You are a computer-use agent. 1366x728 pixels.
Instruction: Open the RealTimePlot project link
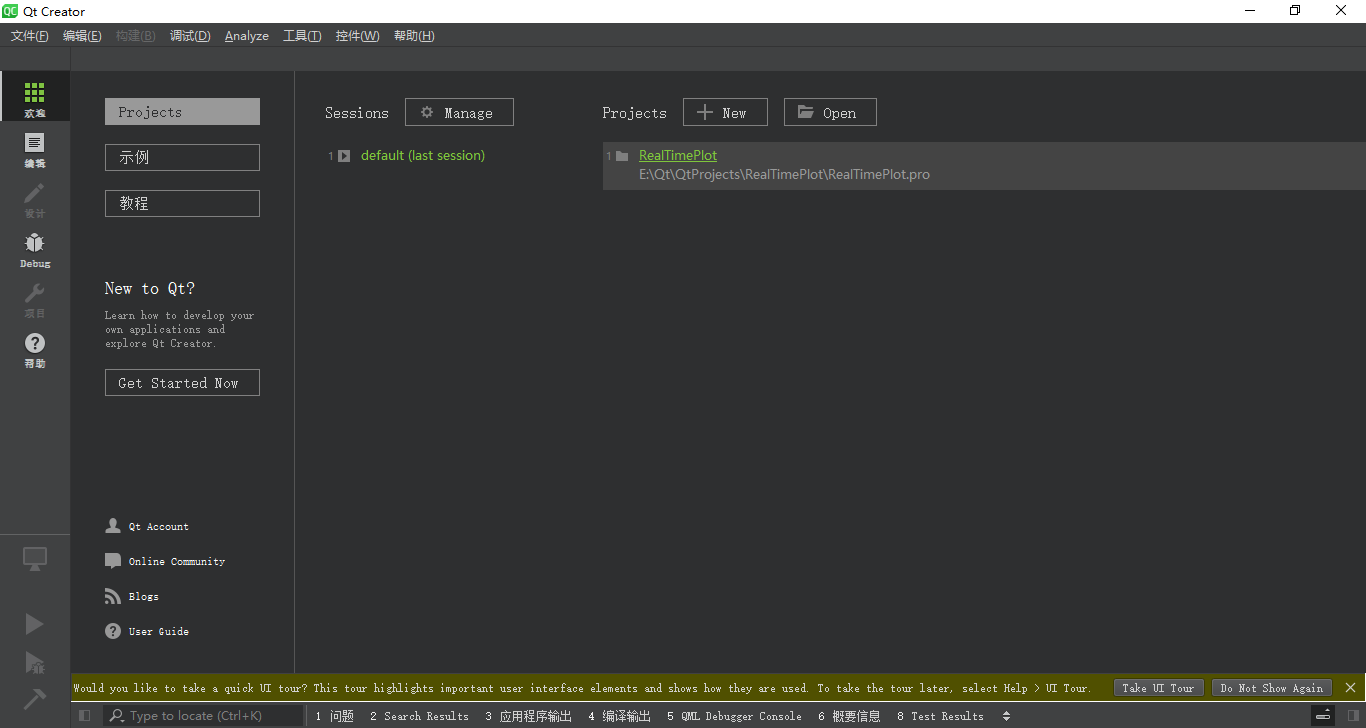tap(678, 155)
